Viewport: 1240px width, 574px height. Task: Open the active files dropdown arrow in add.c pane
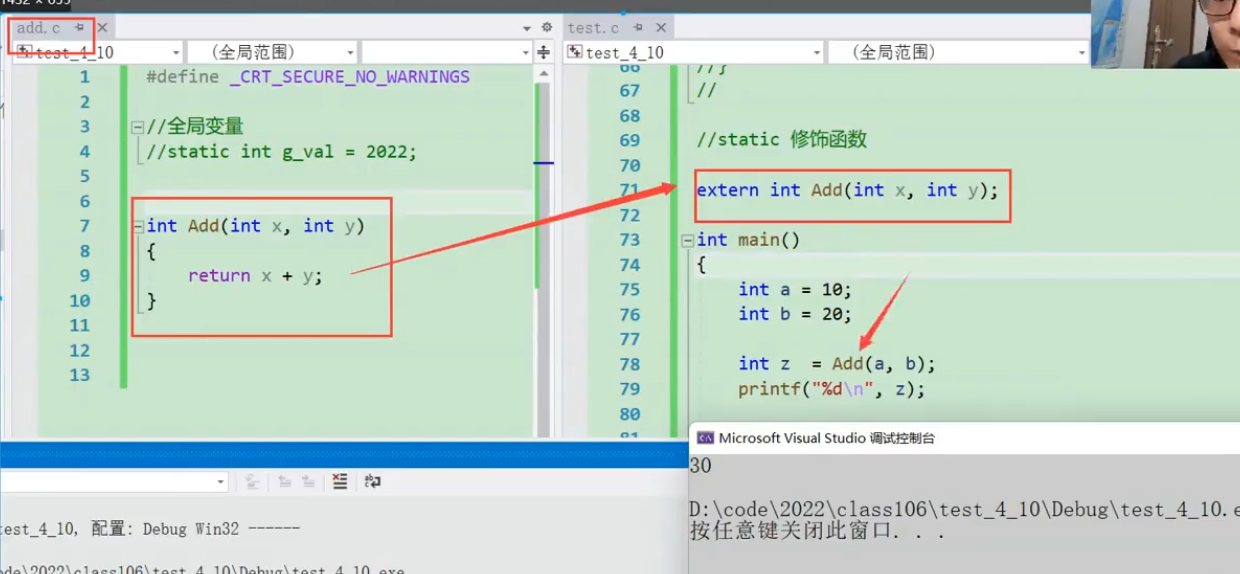(x=527, y=28)
